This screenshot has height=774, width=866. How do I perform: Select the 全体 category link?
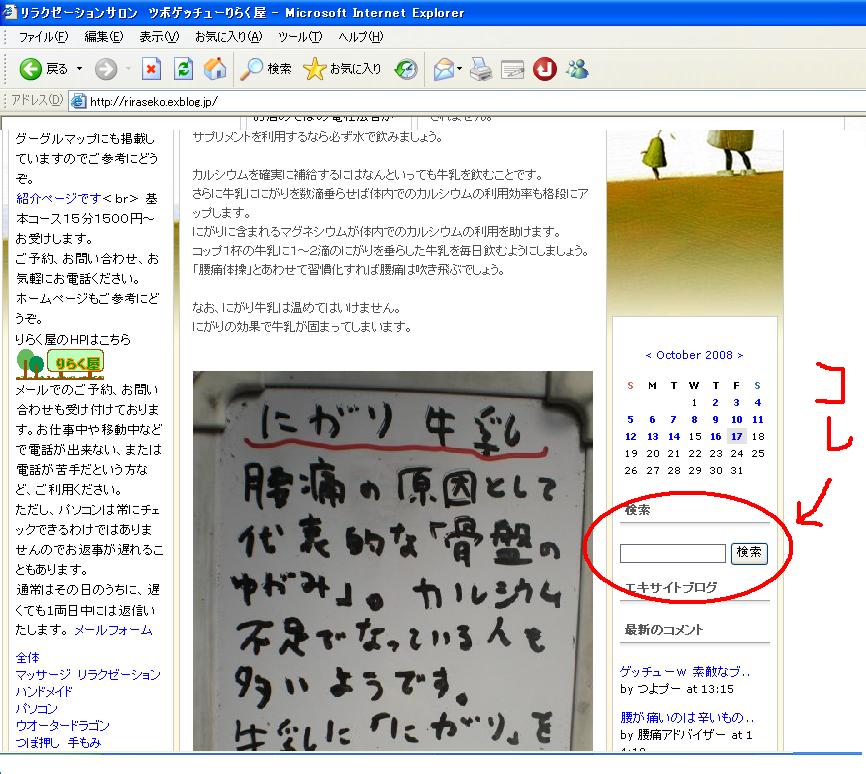click(28, 657)
